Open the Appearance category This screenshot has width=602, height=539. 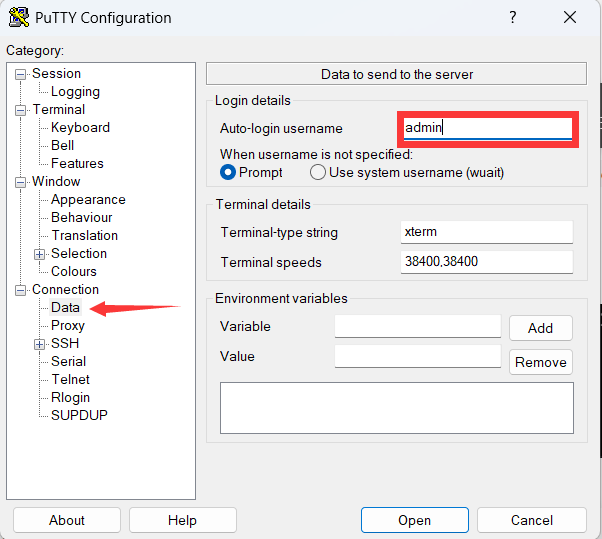coord(88,200)
